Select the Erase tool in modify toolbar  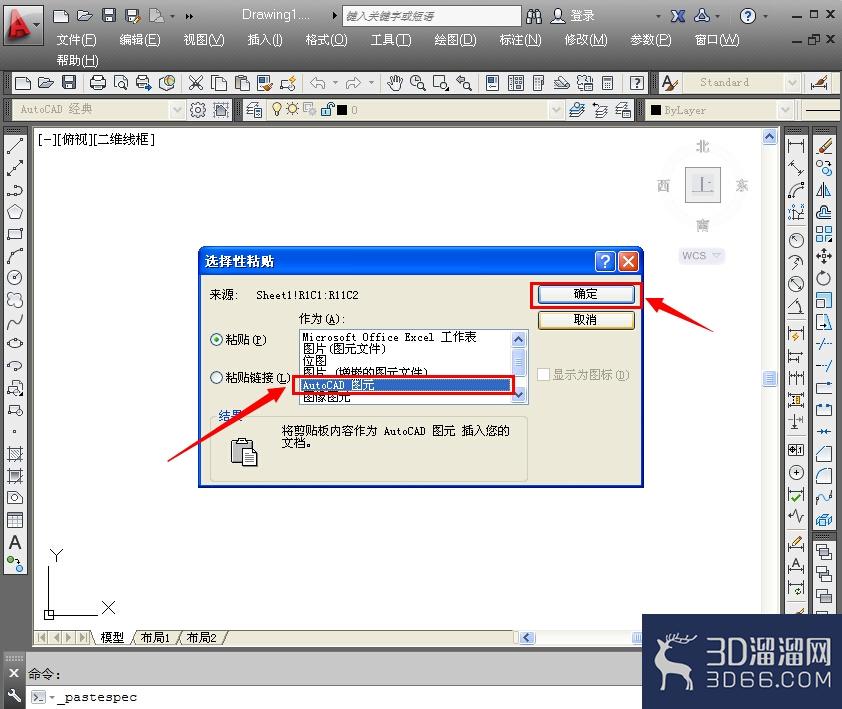click(x=823, y=146)
